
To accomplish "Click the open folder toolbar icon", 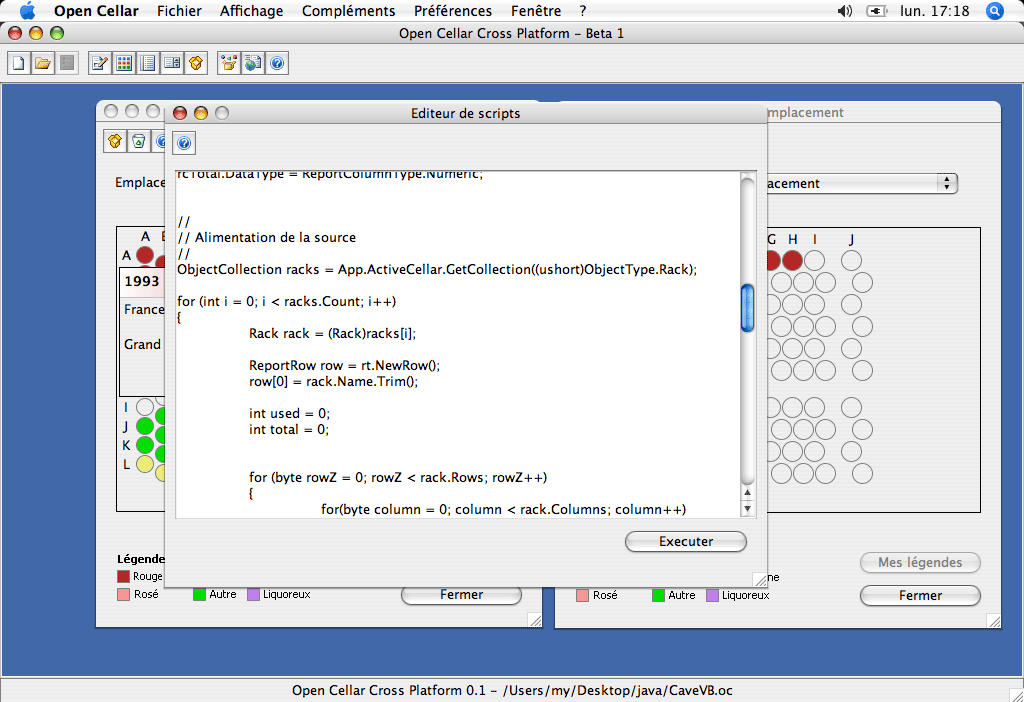I will pyautogui.click(x=43, y=63).
